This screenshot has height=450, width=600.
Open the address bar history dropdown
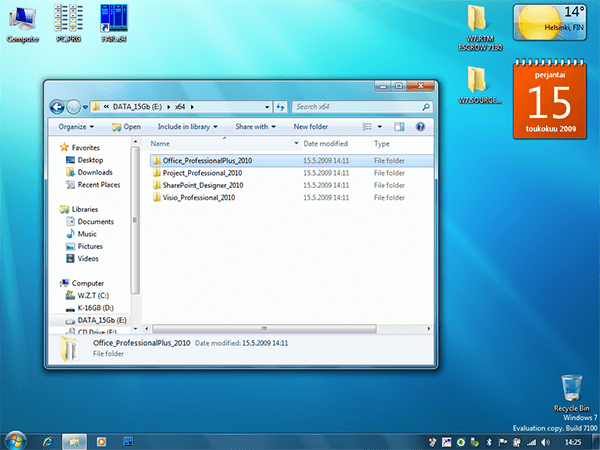coord(267,107)
